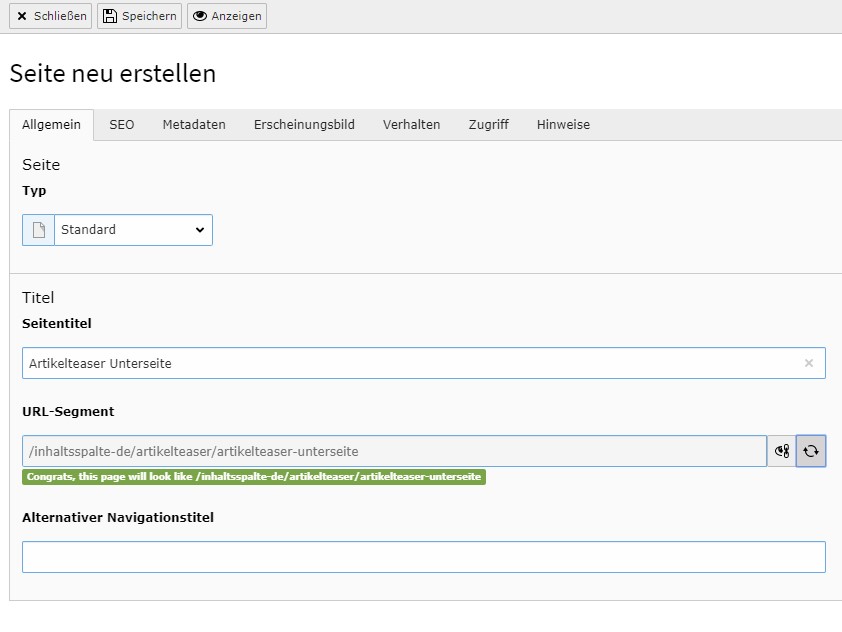The image size is (842, 632).
Task: Go to the Metadaten tab
Action: click(x=194, y=125)
